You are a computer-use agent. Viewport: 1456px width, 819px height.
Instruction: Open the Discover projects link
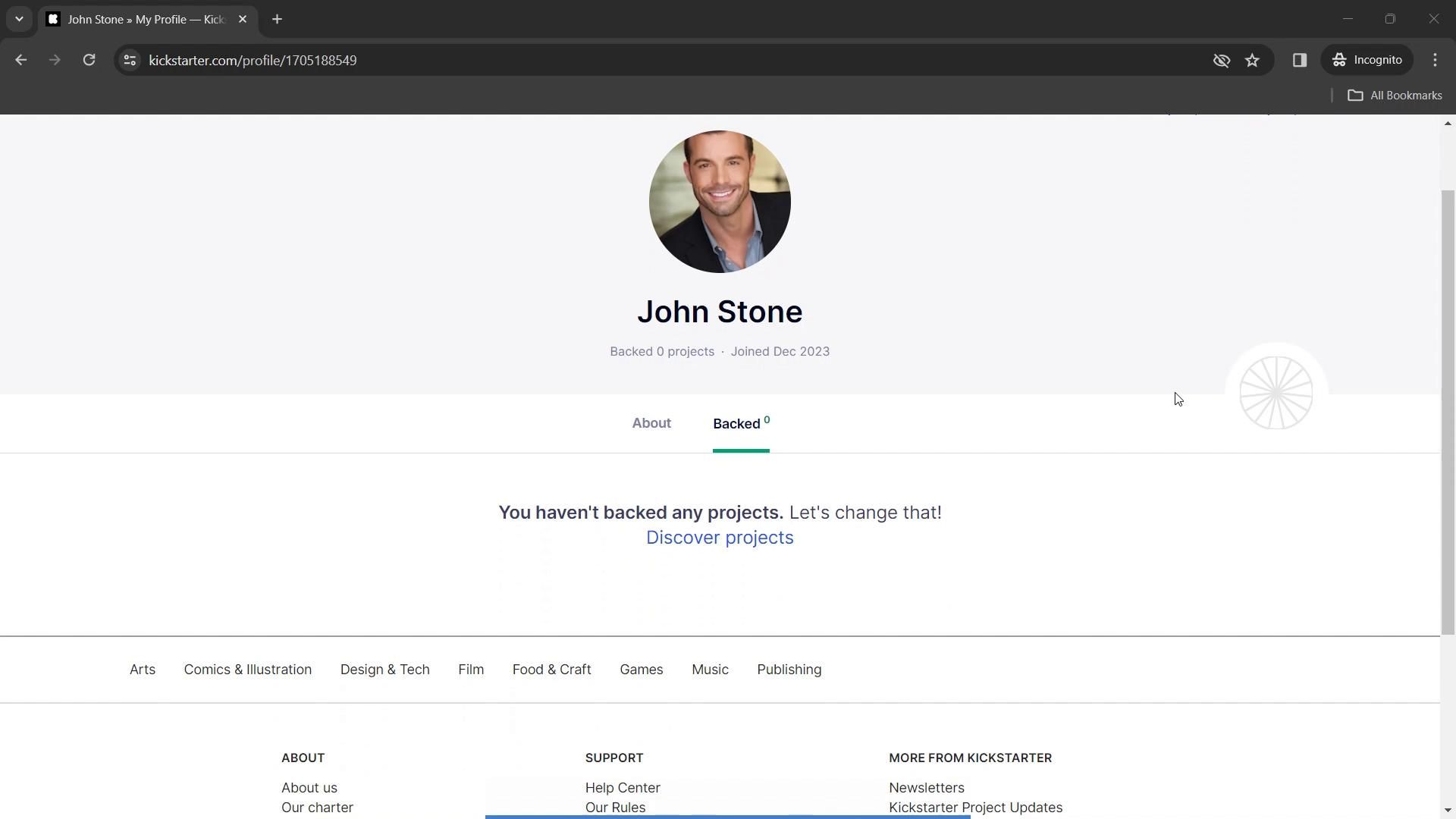pyautogui.click(x=720, y=538)
